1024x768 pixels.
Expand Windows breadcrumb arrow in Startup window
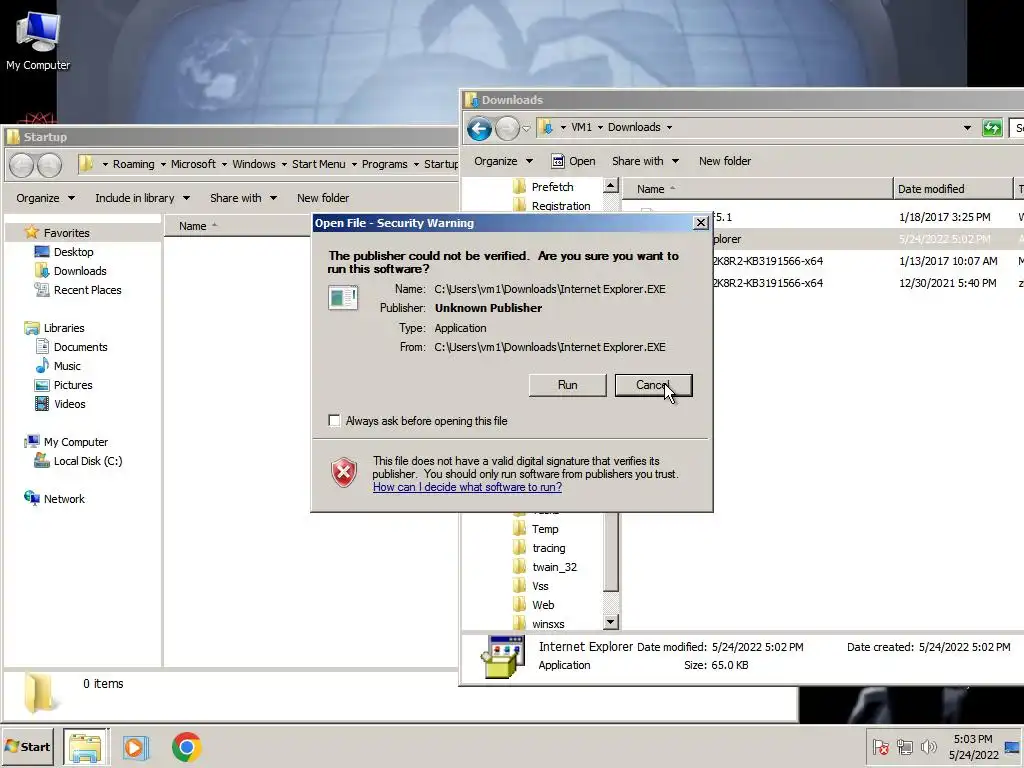click(x=284, y=165)
